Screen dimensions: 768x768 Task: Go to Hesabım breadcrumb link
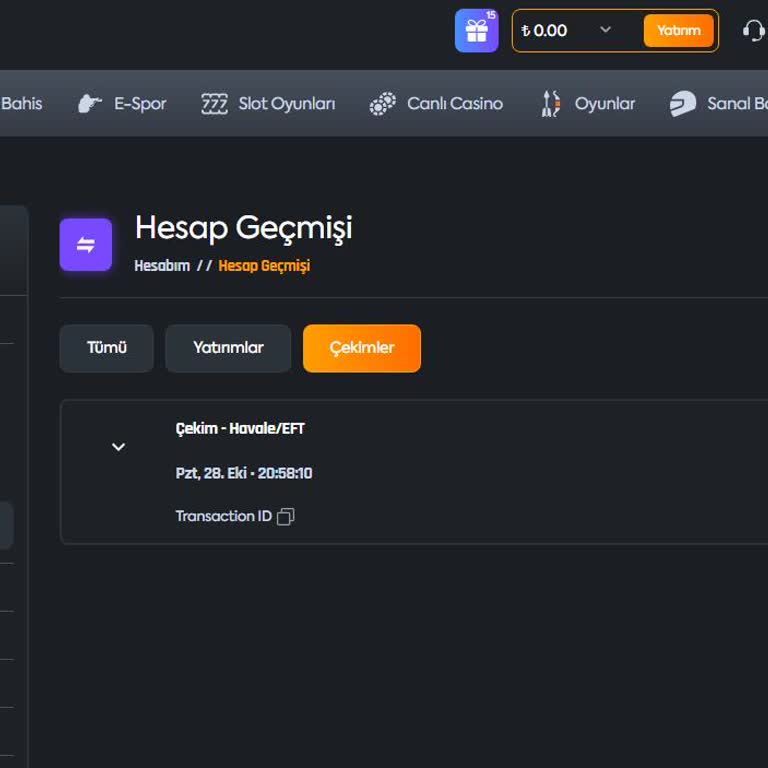pyautogui.click(x=162, y=265)
